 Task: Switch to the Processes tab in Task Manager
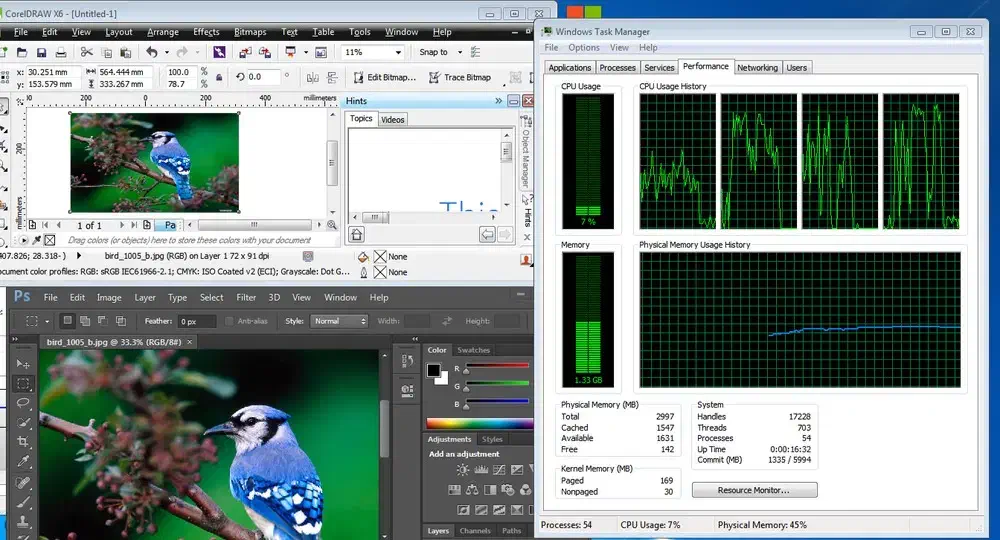coord(617,67)
